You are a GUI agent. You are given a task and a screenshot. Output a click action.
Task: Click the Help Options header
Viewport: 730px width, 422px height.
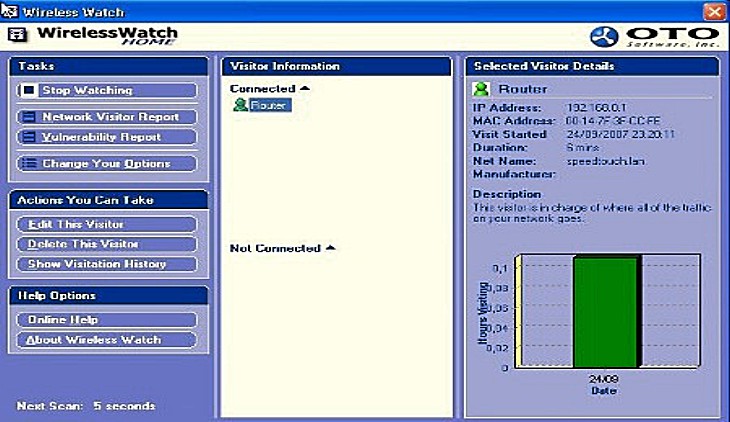(x=108, y=295)
